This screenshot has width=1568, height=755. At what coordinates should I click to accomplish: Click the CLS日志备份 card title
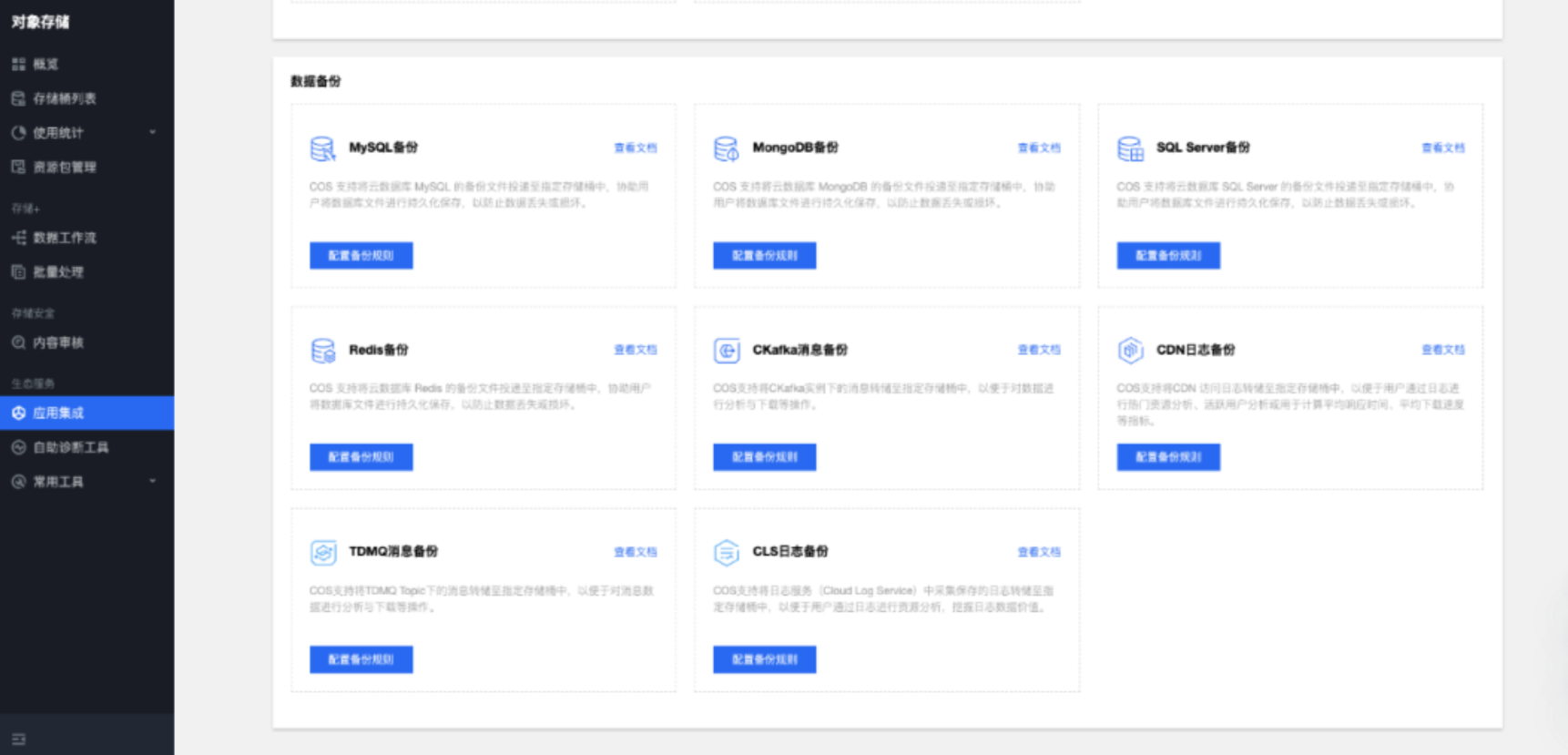tap(790, 552)
